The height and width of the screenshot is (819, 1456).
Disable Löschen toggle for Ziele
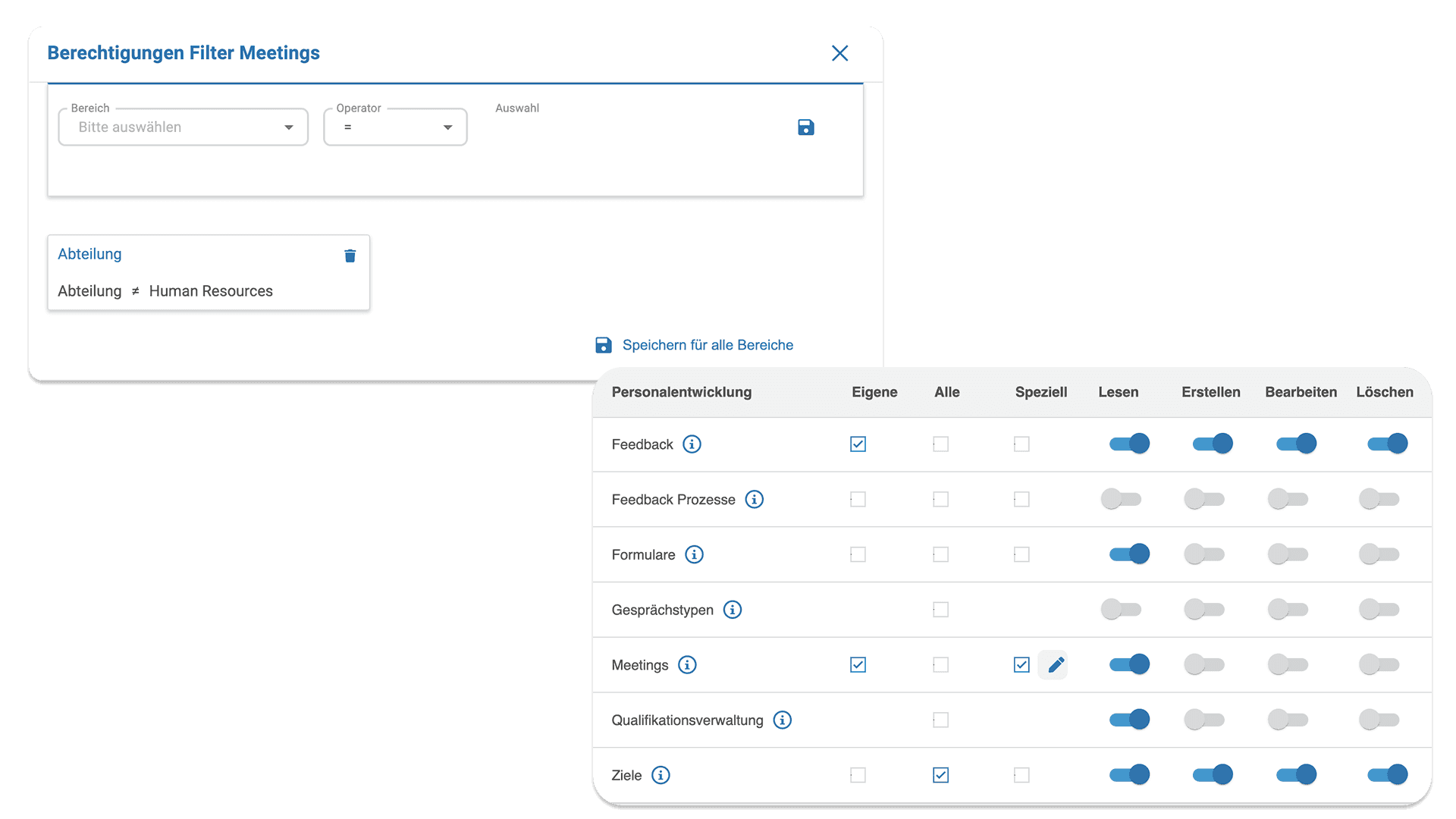[1387, 774]
